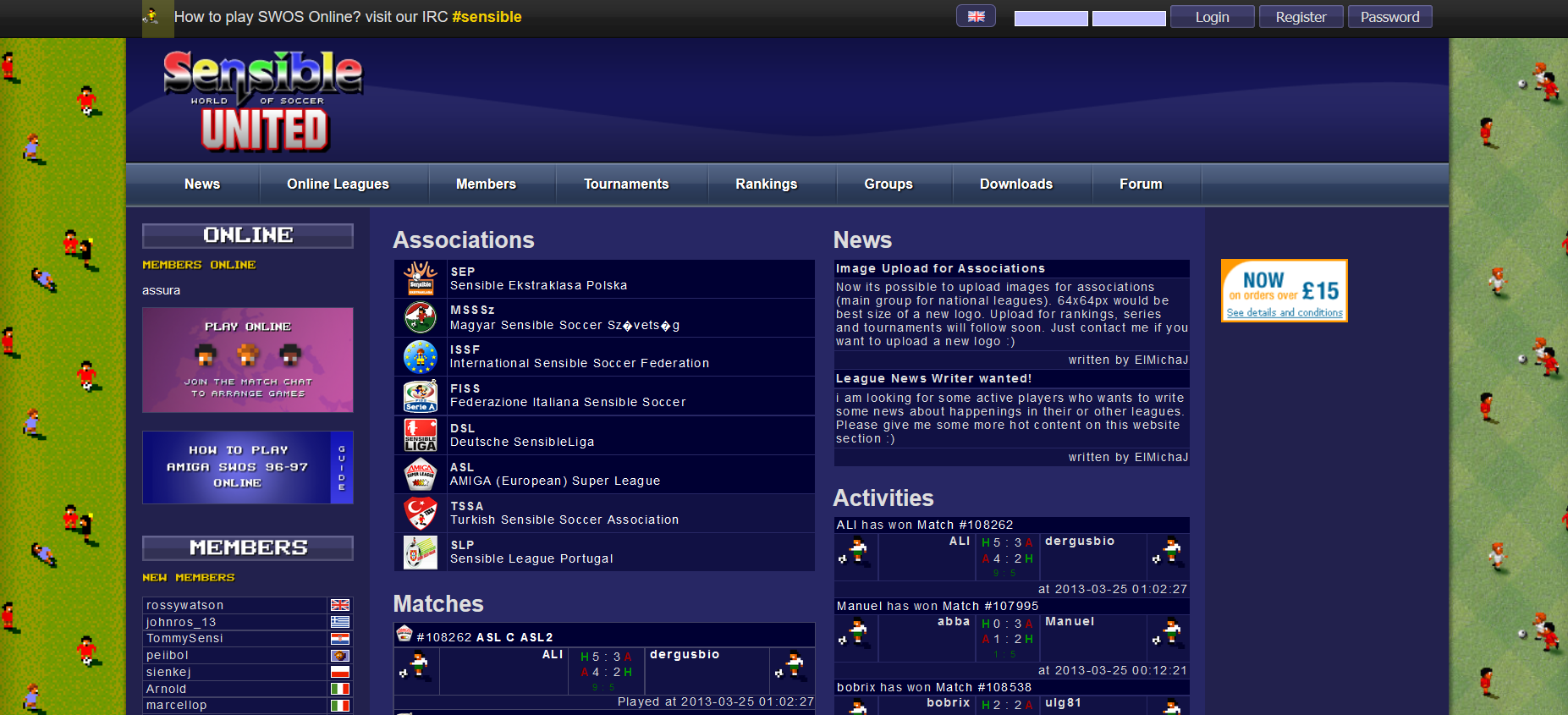Go to the Tournaments menu item
This screenshot has height=715, width=1568.
click(x=625, y=184)
